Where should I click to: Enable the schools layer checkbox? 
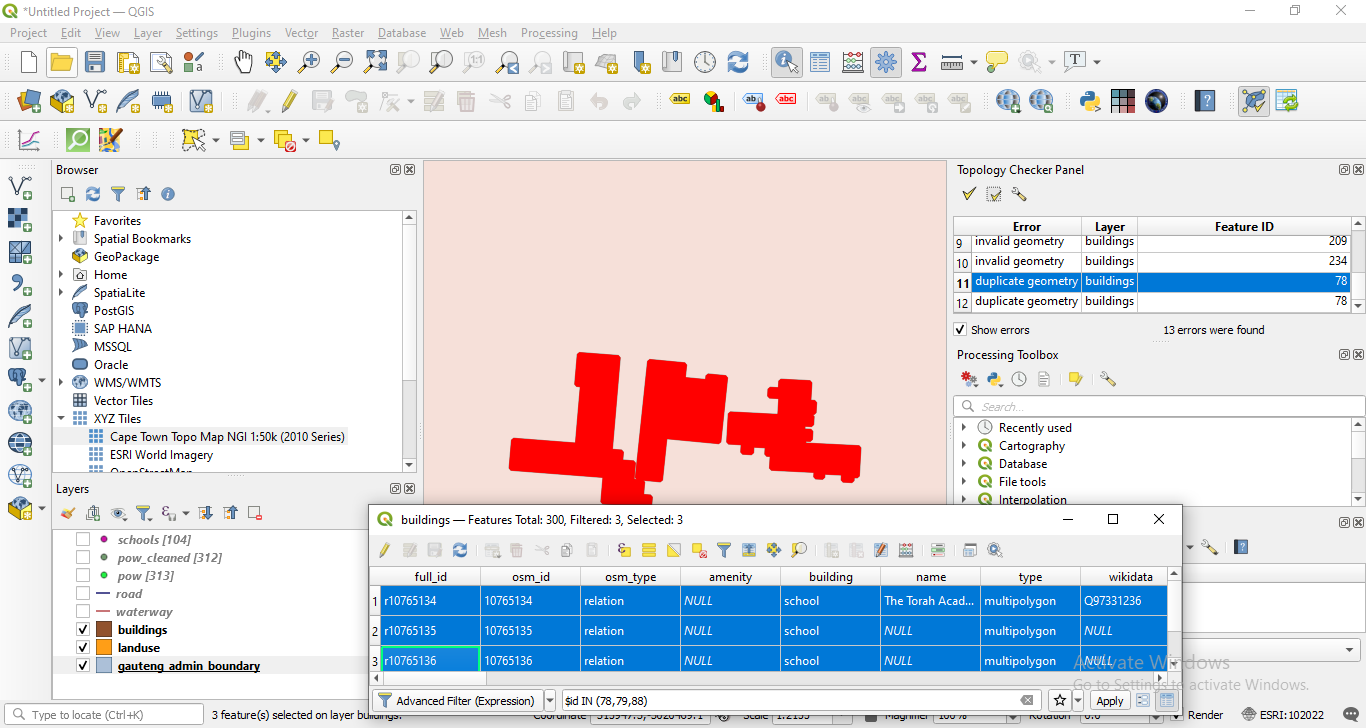point(83,540)
